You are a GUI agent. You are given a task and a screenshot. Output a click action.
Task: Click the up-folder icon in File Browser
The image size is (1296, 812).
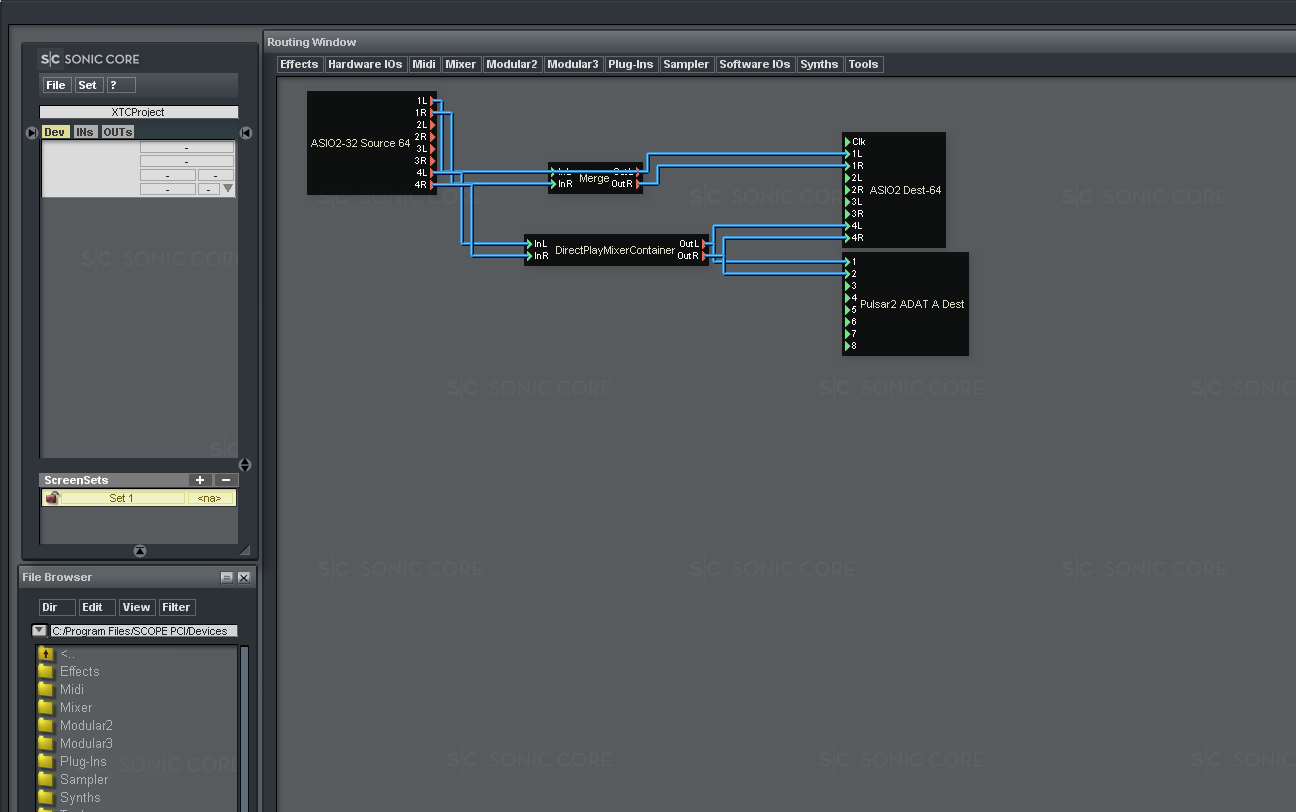click(x=45, y=653)
